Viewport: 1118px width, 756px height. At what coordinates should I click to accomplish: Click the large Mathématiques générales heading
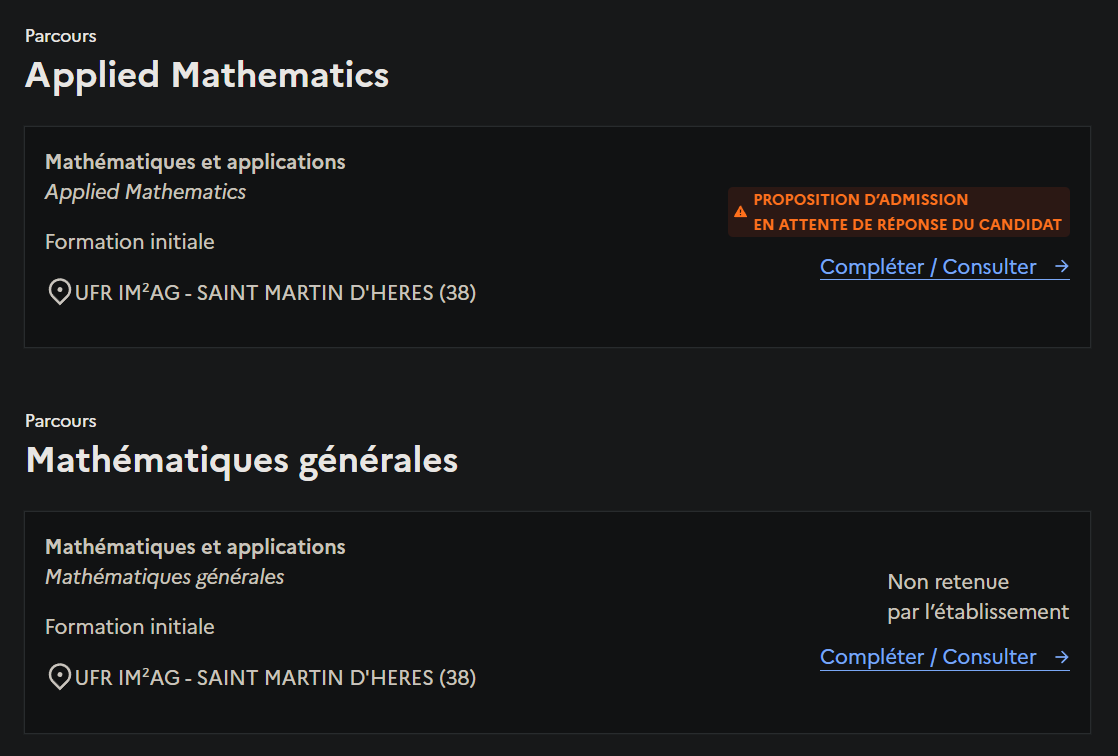pos(241,460)
